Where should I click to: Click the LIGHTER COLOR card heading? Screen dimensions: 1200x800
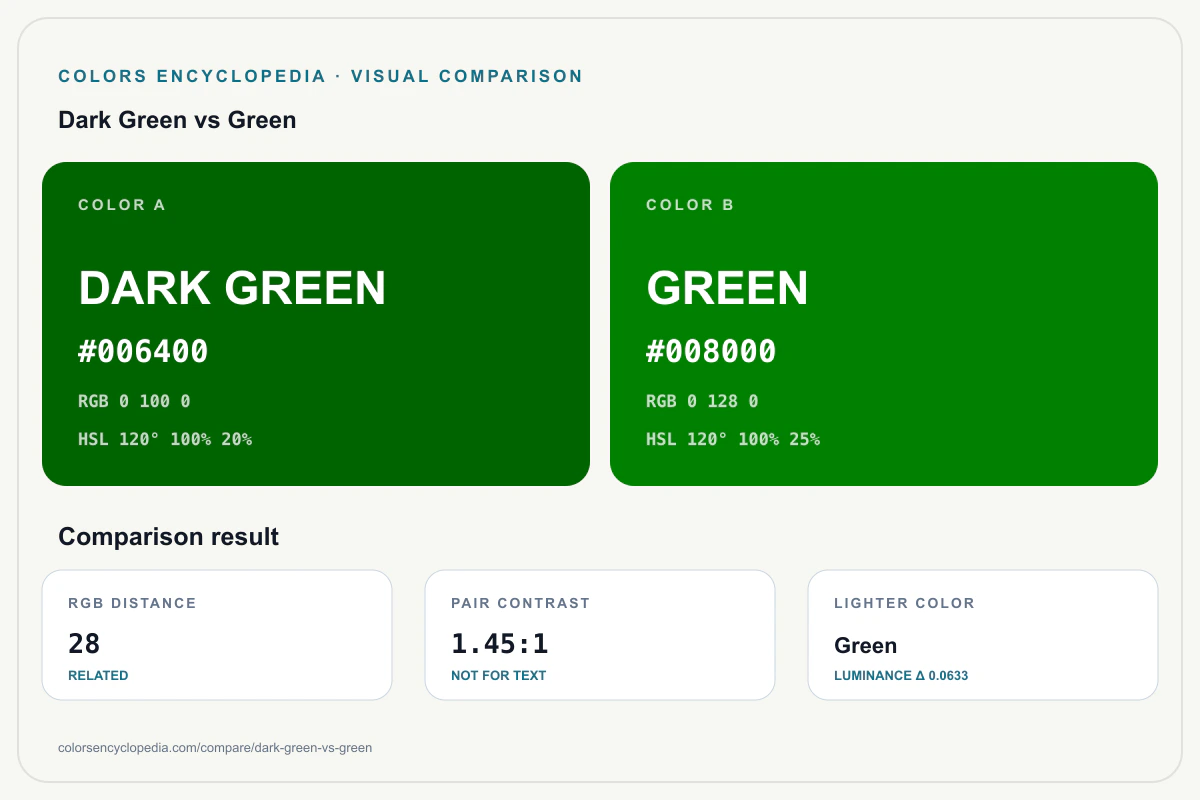click(904, 603)
